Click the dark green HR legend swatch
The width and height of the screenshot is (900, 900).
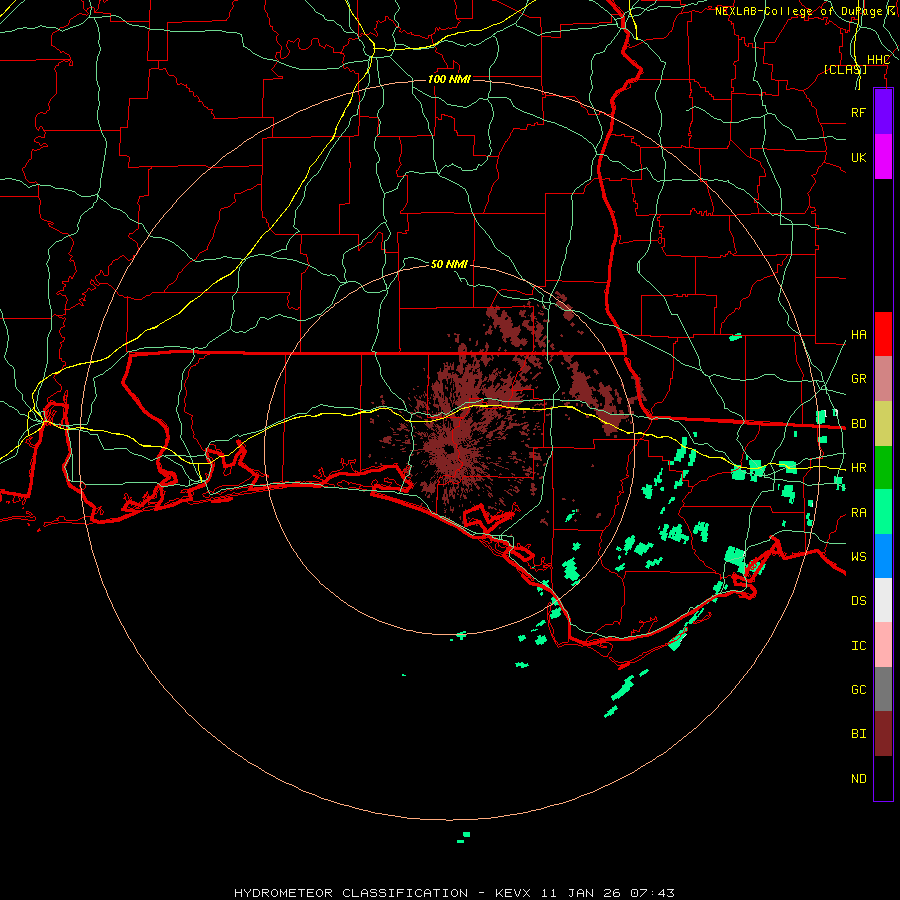tap(883, 468)
